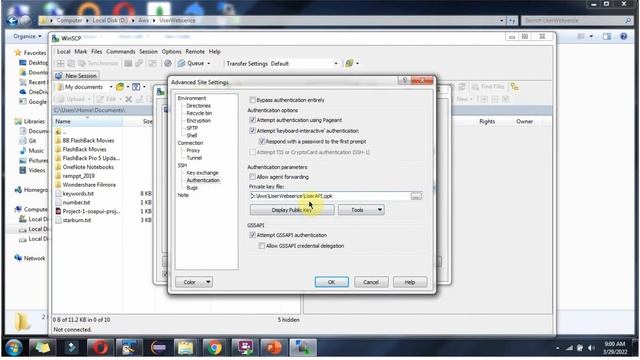The width and height of the screenshot is (640, 360).
Task: Click the Name column header
Action: click(88, 121)
